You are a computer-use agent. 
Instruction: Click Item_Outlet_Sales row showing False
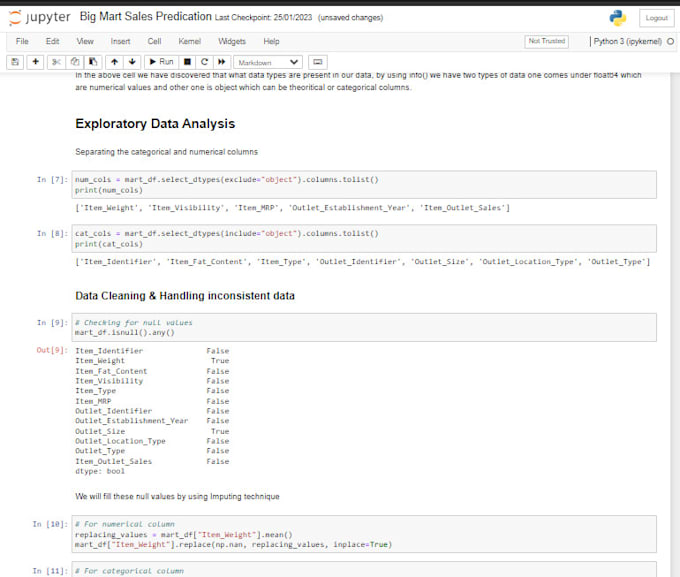[152, 461]
